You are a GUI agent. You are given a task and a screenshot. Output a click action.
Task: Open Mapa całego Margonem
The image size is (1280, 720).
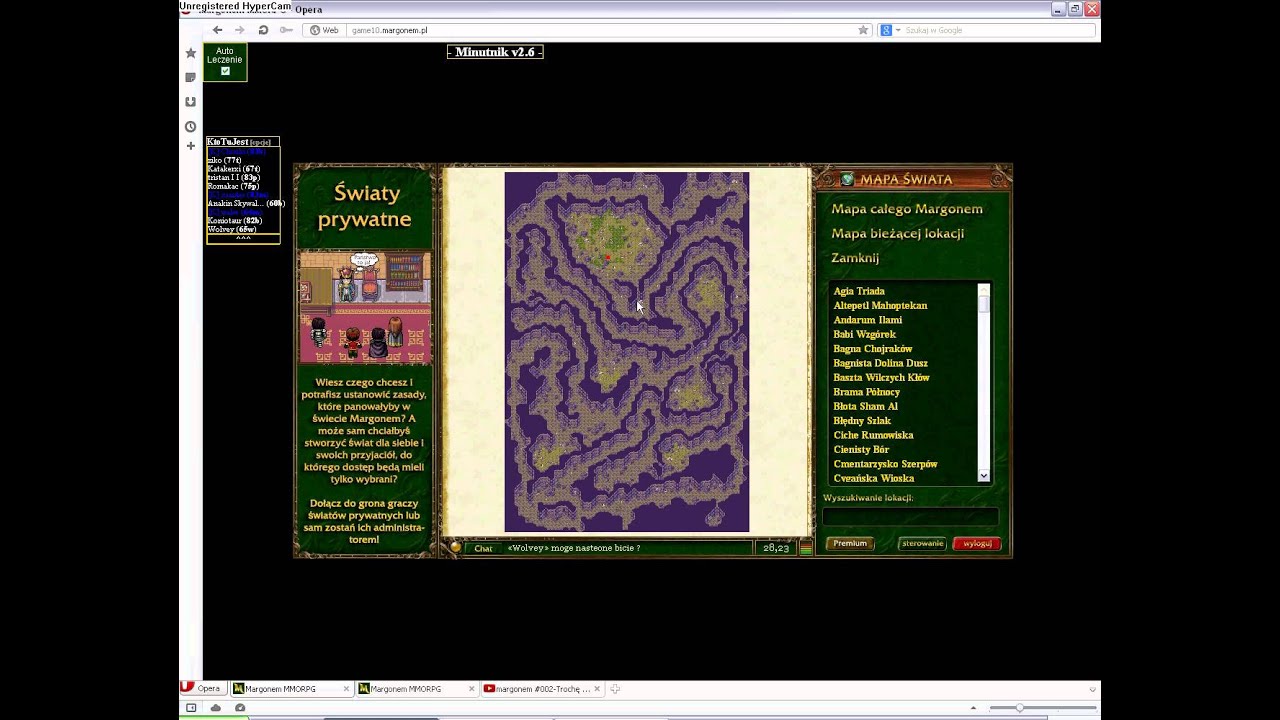907,209
